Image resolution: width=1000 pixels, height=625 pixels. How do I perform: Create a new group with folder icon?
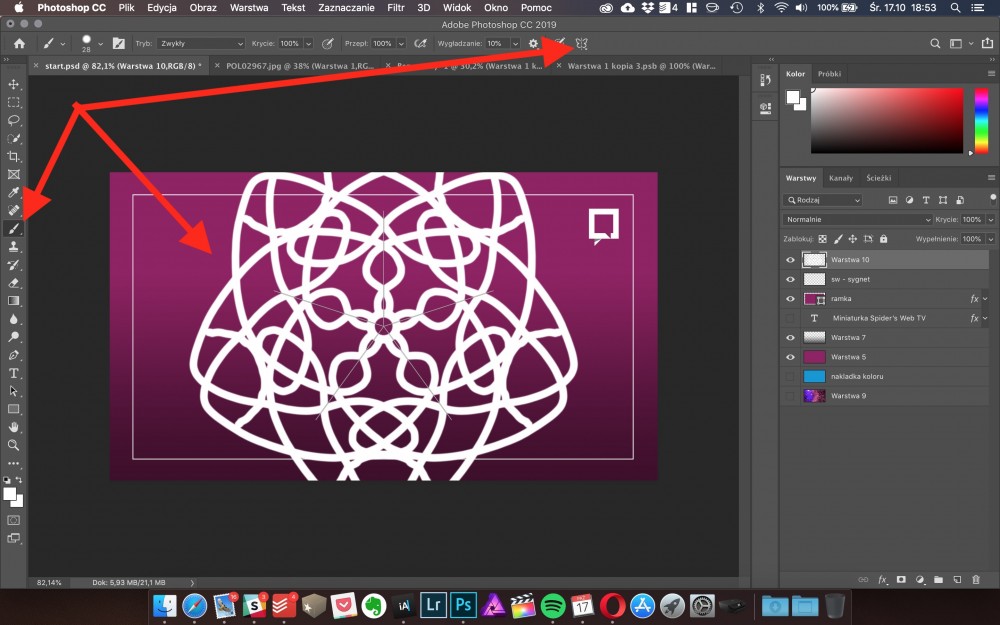(938, 580)
